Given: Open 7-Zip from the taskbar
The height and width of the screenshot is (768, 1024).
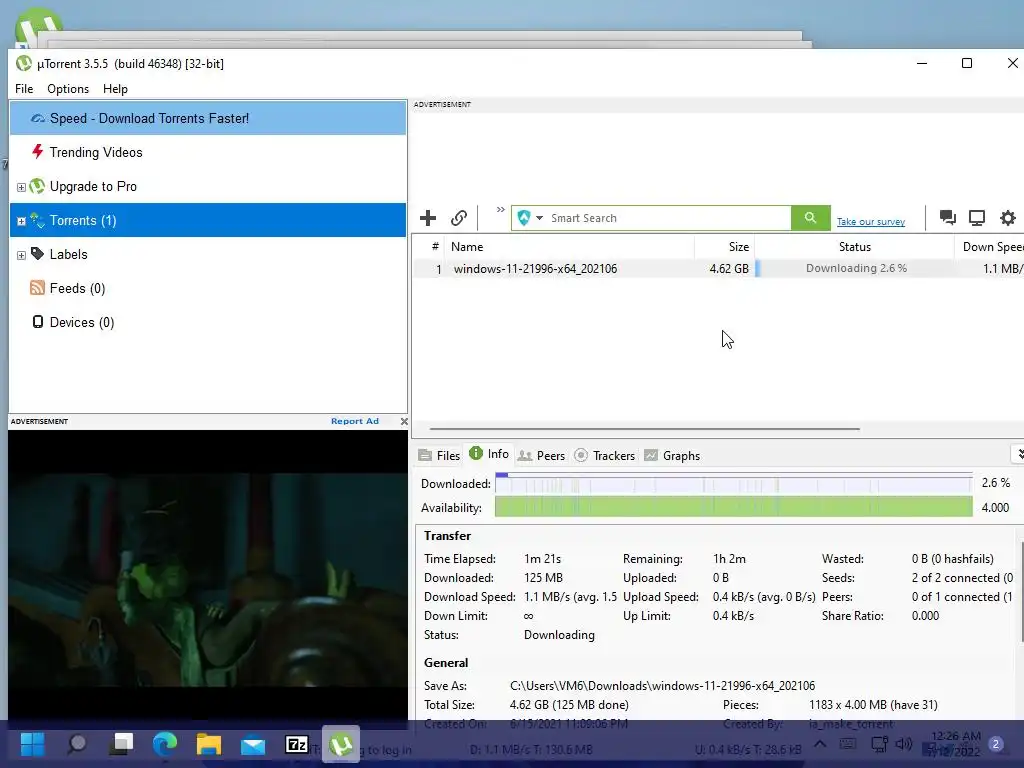Looking at the screenshot, I should tap(296, 744).
